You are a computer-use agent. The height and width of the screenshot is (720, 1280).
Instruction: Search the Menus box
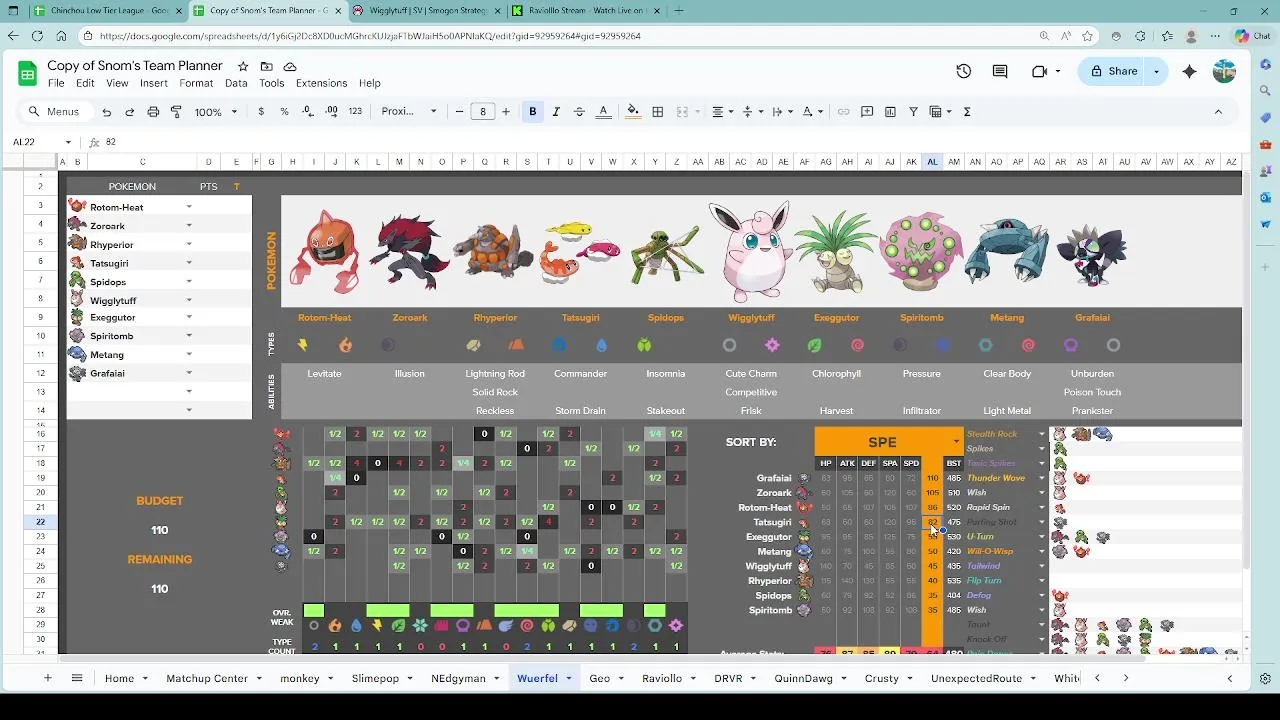coord(55,112)
